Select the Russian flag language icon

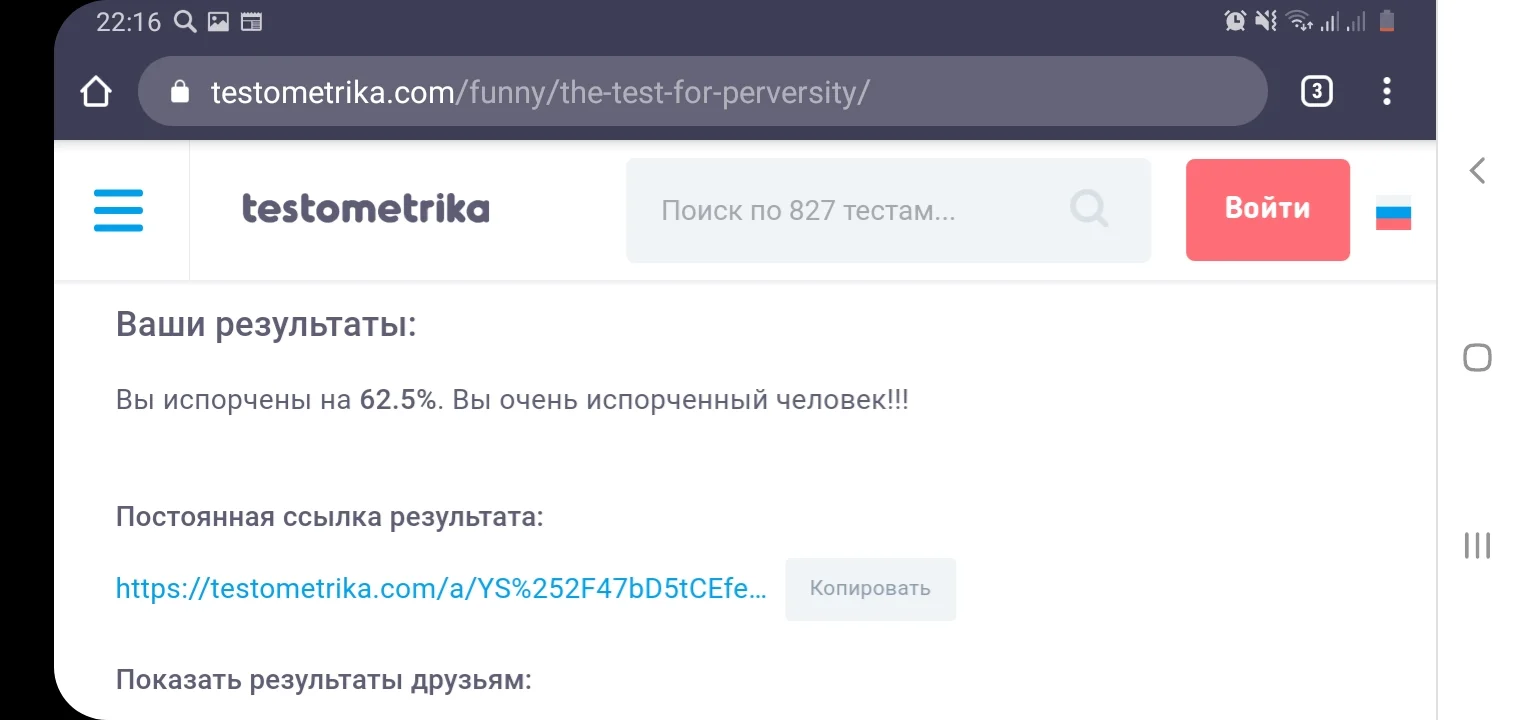pos(1394,212)
